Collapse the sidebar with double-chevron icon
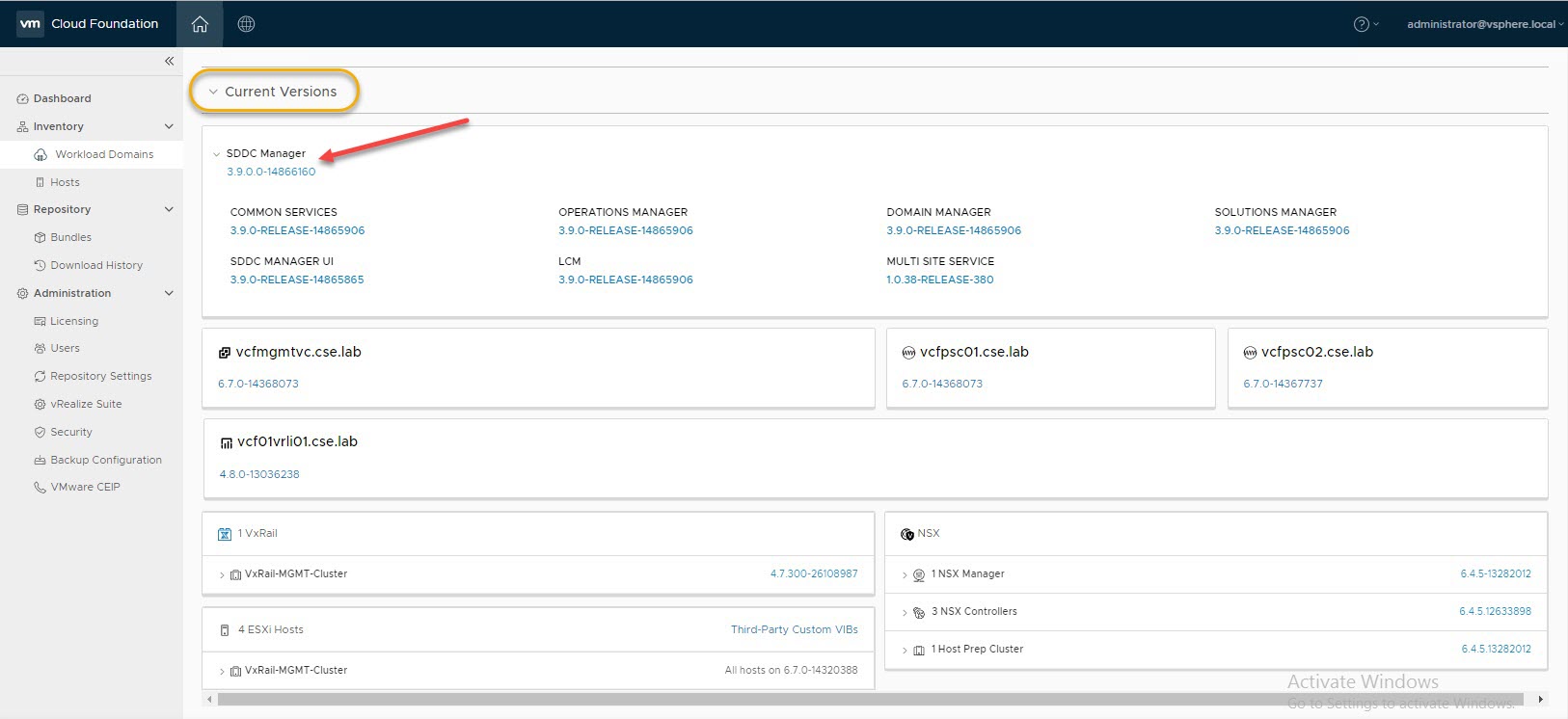Screen dimensions: 1568x719 pyautogui.click(x=169, y=61)
